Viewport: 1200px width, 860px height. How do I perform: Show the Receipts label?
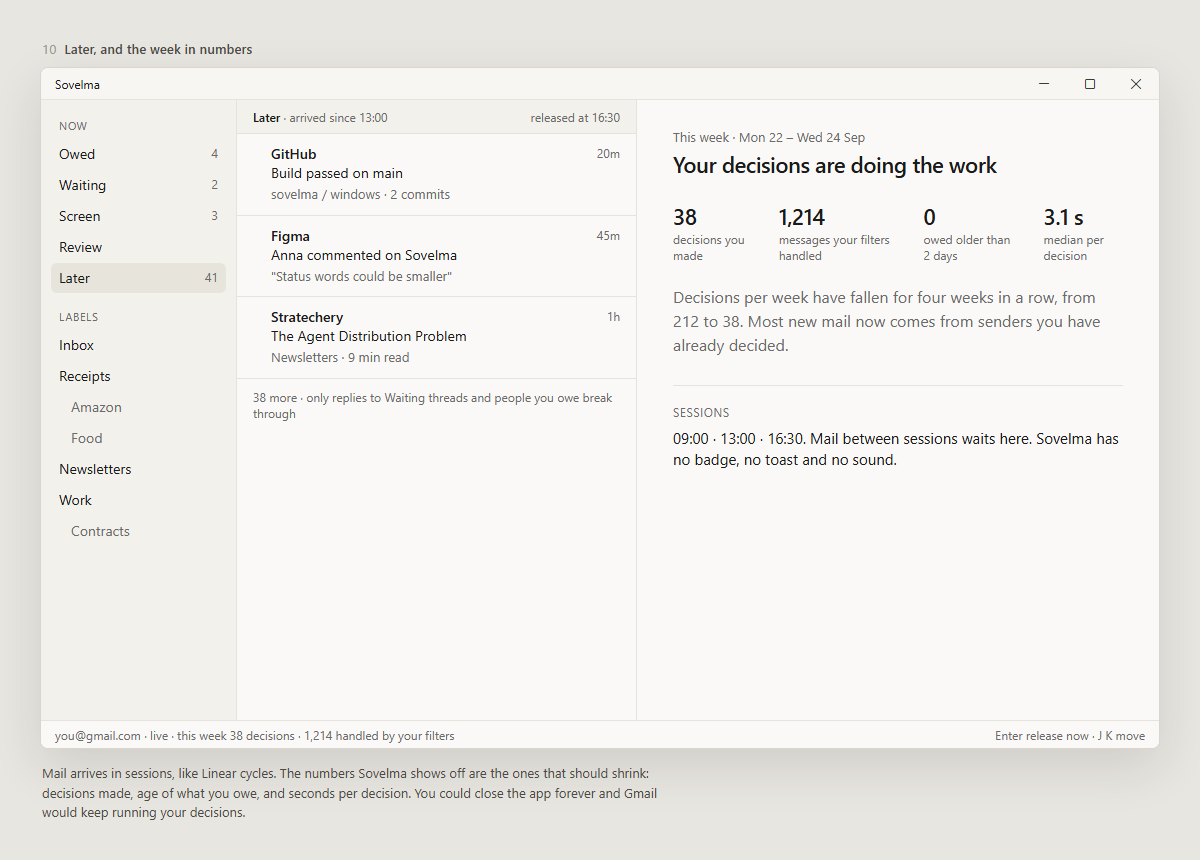[138, 376]
